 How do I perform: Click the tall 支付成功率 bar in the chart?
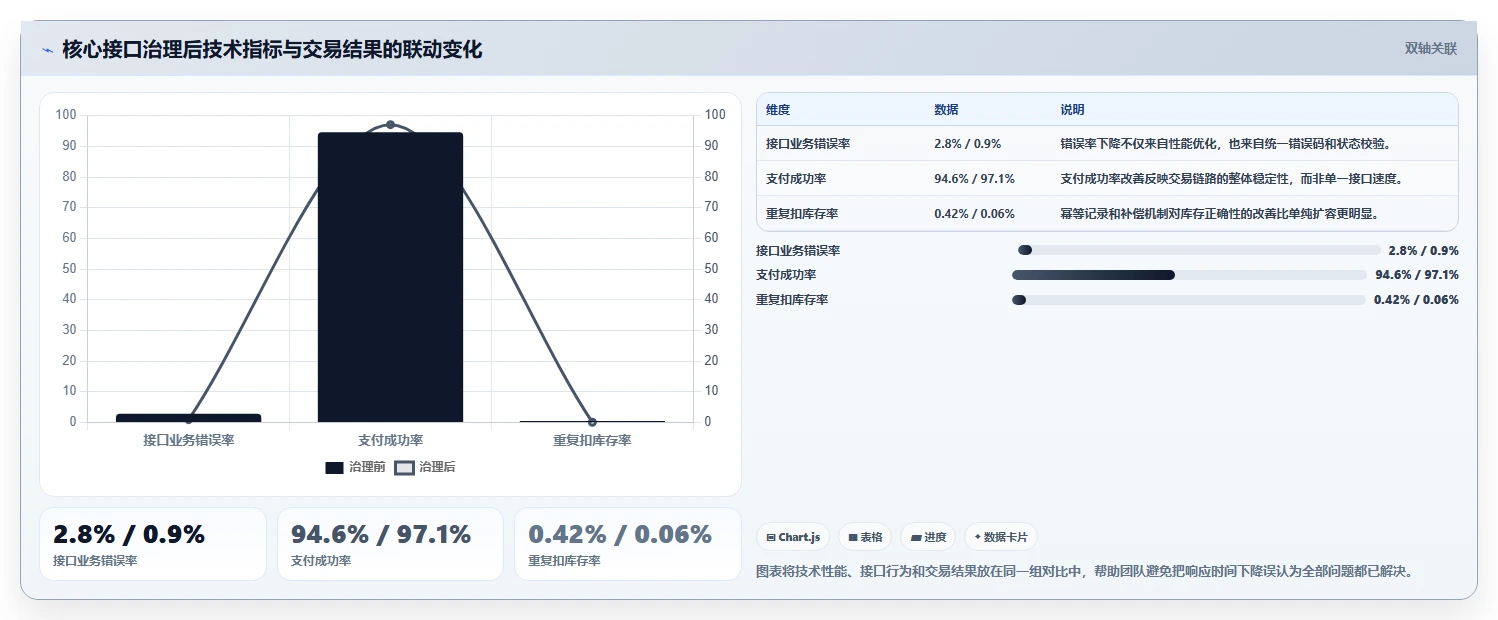coord(390,277)
